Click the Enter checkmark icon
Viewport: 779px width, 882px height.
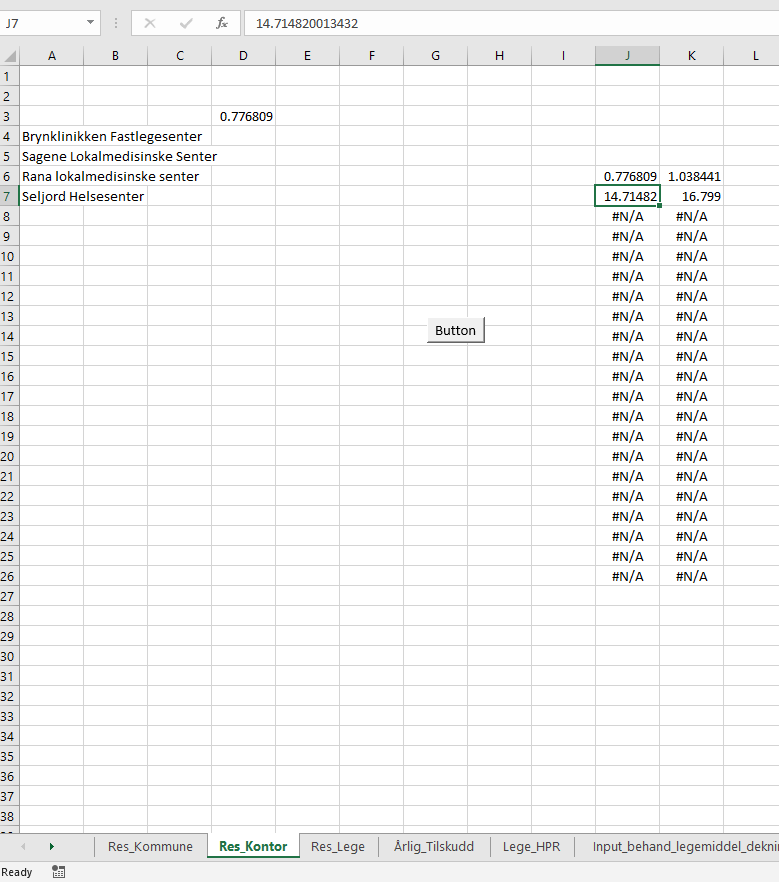[x=186, y=23]
